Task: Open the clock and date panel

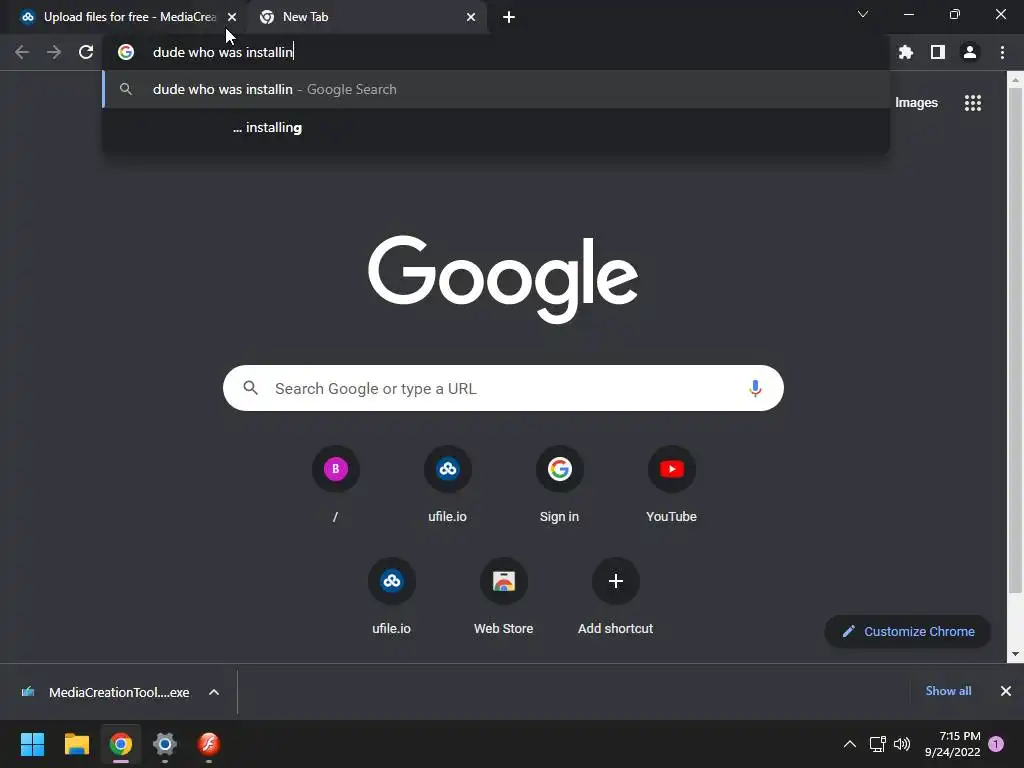Action: (x=953, y=744)
